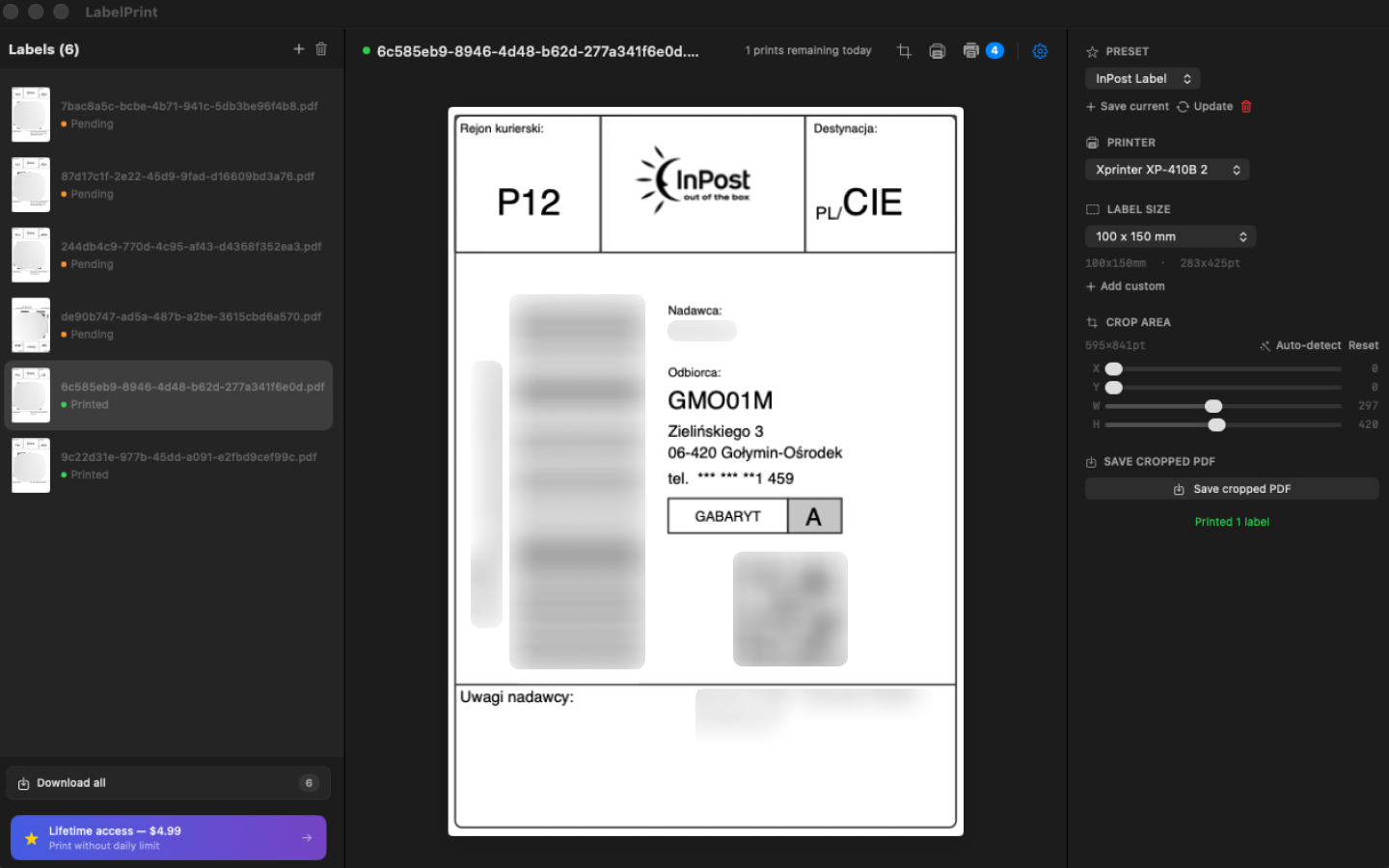This screenshot has height=868, width=1389.
Task: Open settings via the blue gear icon
Action: 1040,51
